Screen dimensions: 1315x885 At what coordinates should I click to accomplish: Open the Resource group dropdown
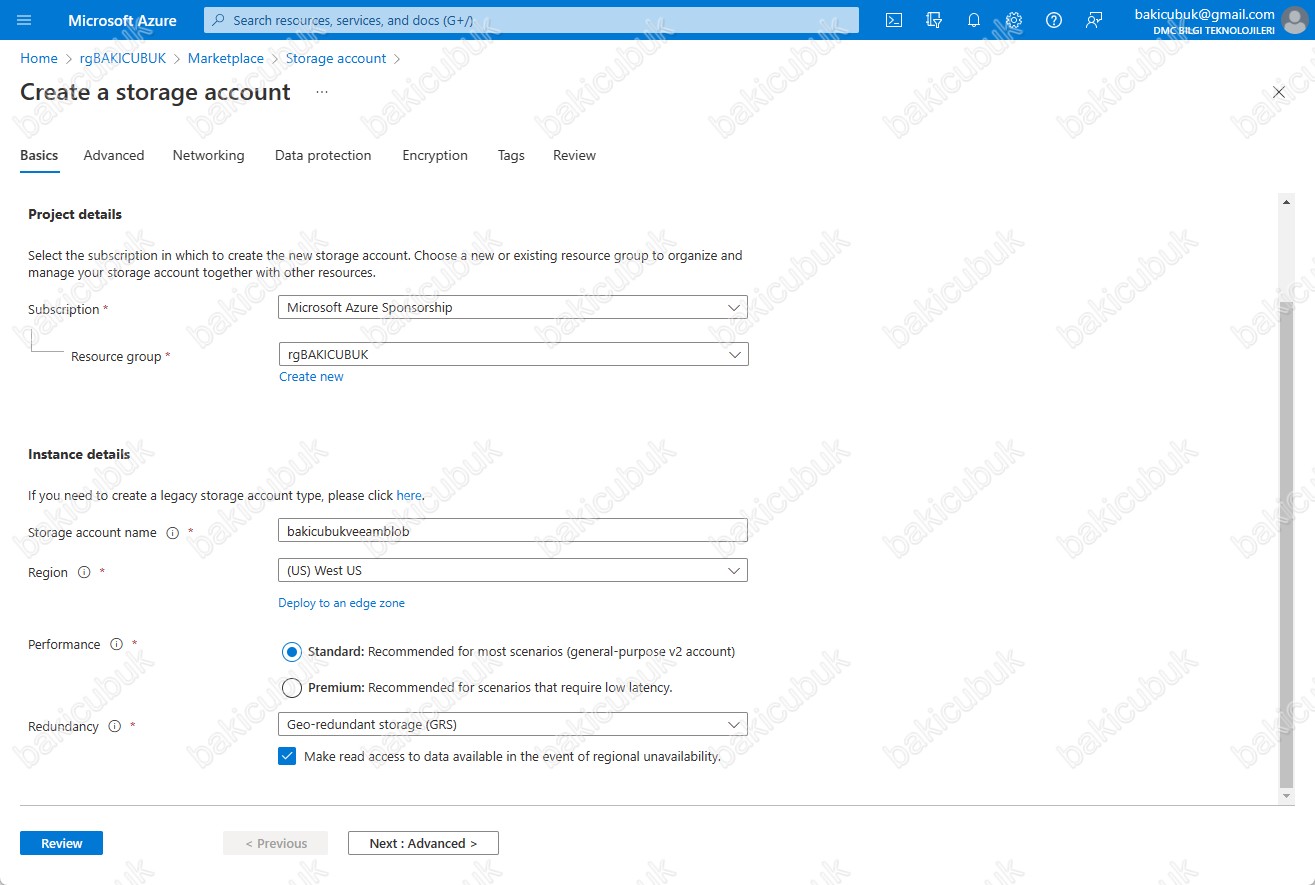pyautogui.click(x=512, y=355)
